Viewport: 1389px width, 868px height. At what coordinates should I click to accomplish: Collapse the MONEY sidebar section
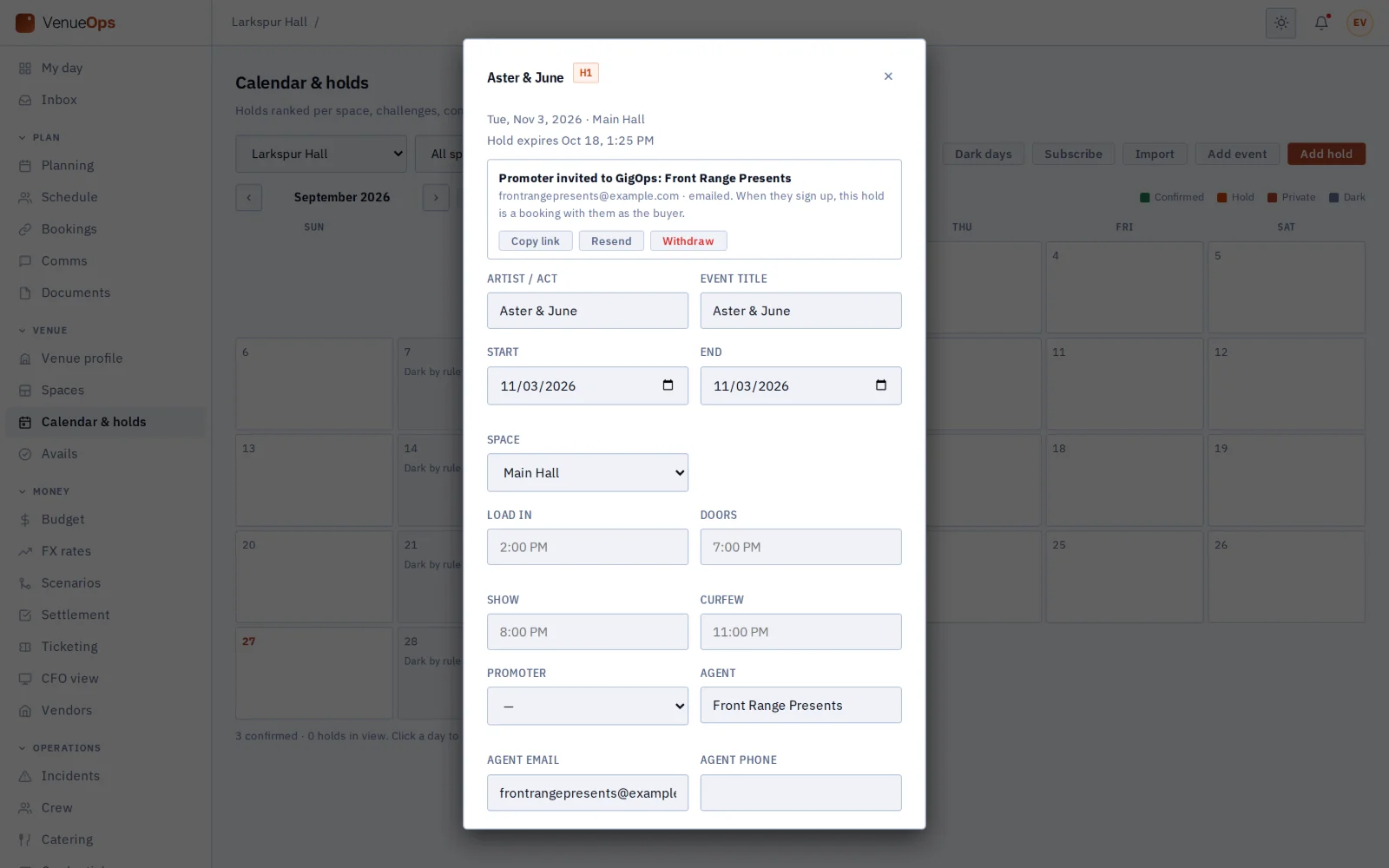[43, 491]
